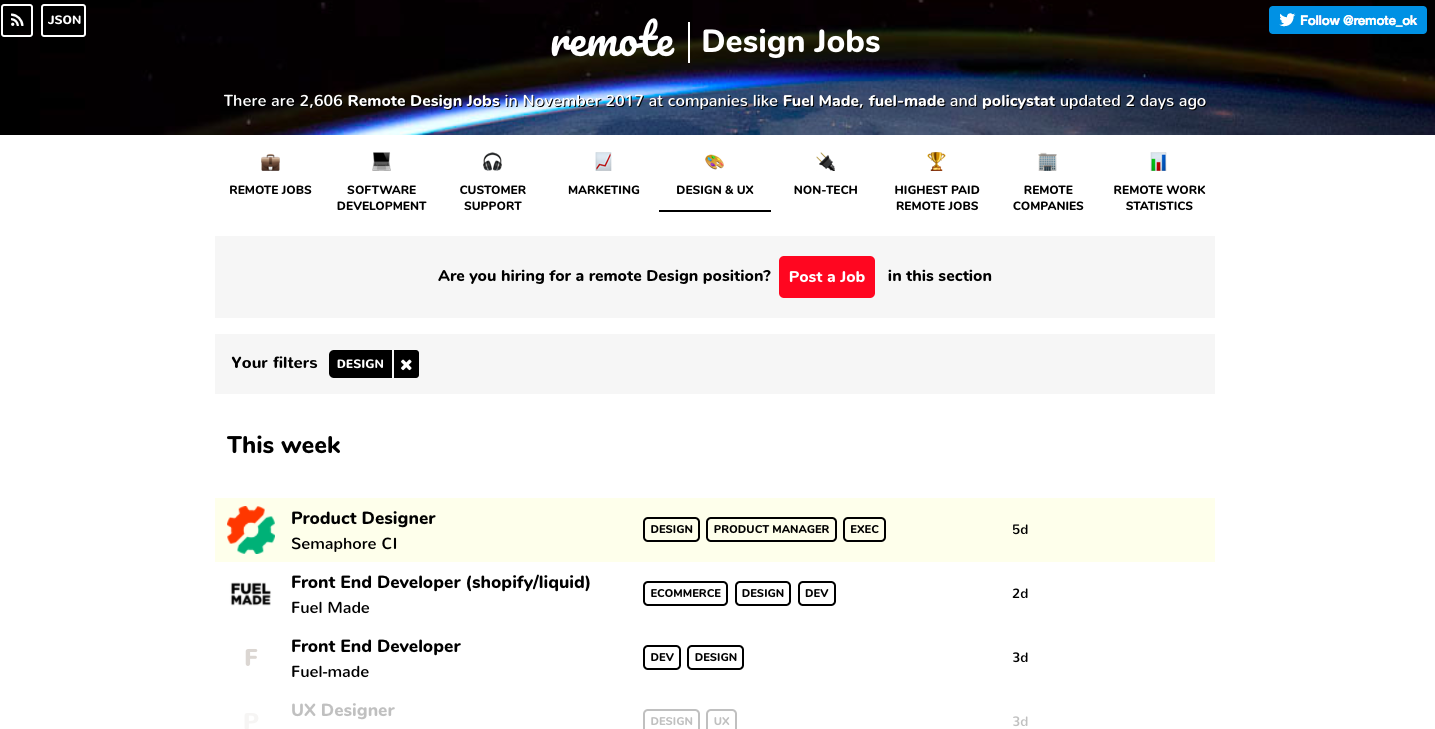Click the PRODUCT MANAGER tag
Viewport: 1435px width, 729px height.
771,529
